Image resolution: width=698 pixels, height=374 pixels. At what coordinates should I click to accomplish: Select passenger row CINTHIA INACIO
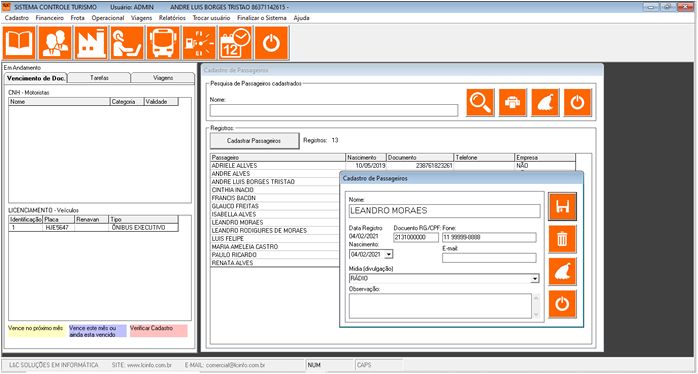coord(275,190)
